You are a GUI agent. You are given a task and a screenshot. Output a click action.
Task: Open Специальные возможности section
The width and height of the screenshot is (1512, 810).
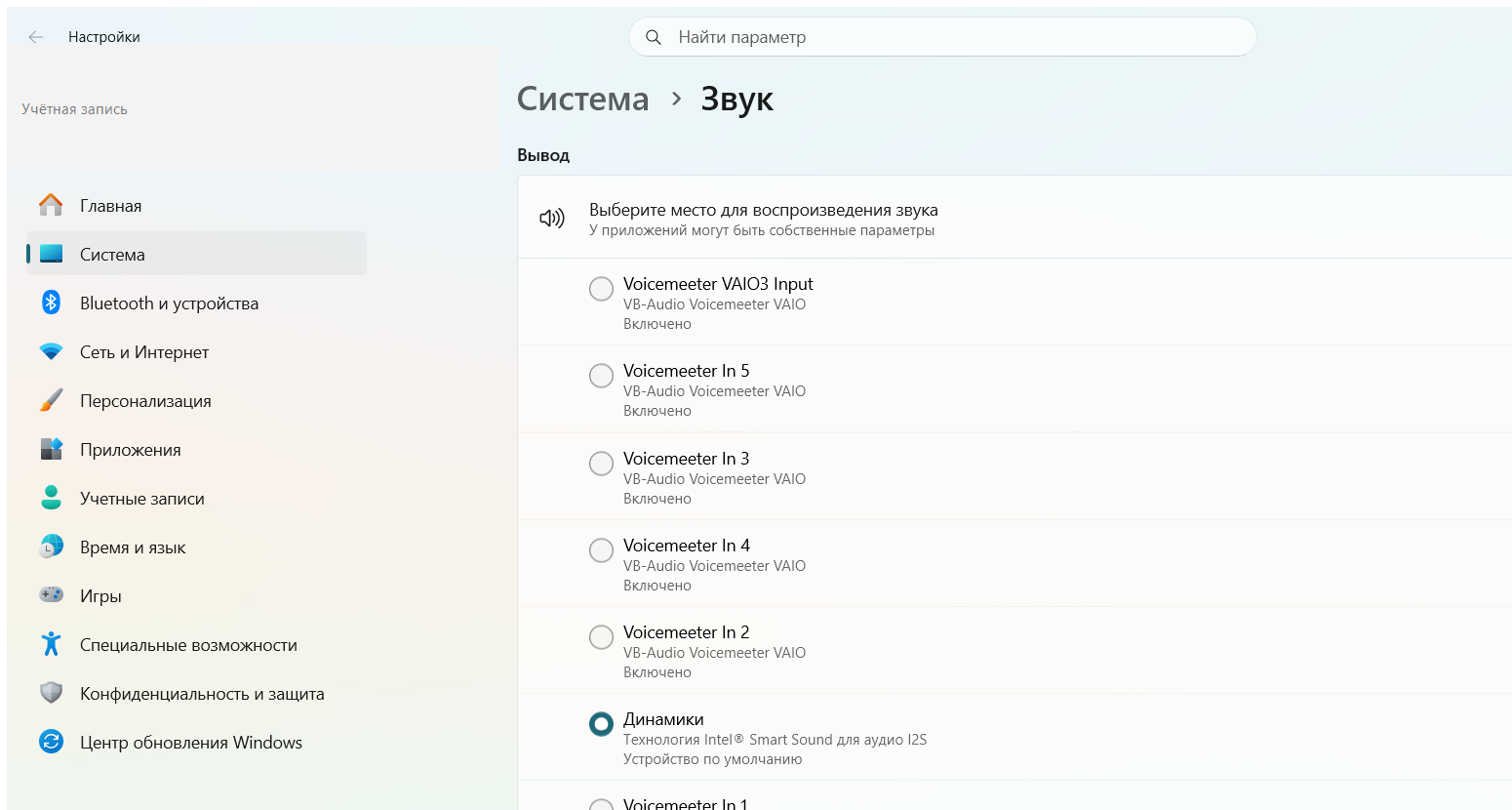[196, 644]
